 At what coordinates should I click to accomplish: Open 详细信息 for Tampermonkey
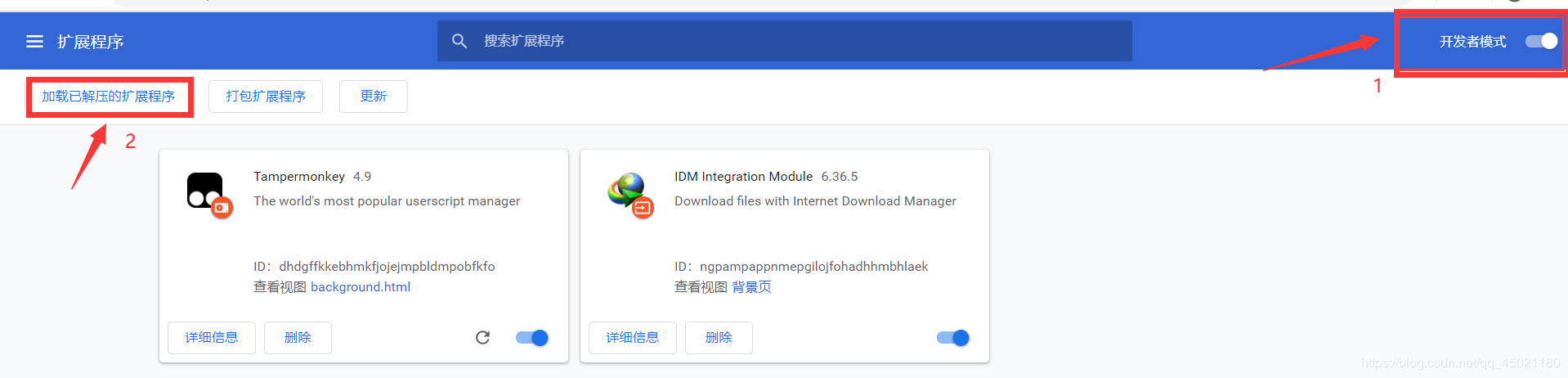tap(212, 338)
